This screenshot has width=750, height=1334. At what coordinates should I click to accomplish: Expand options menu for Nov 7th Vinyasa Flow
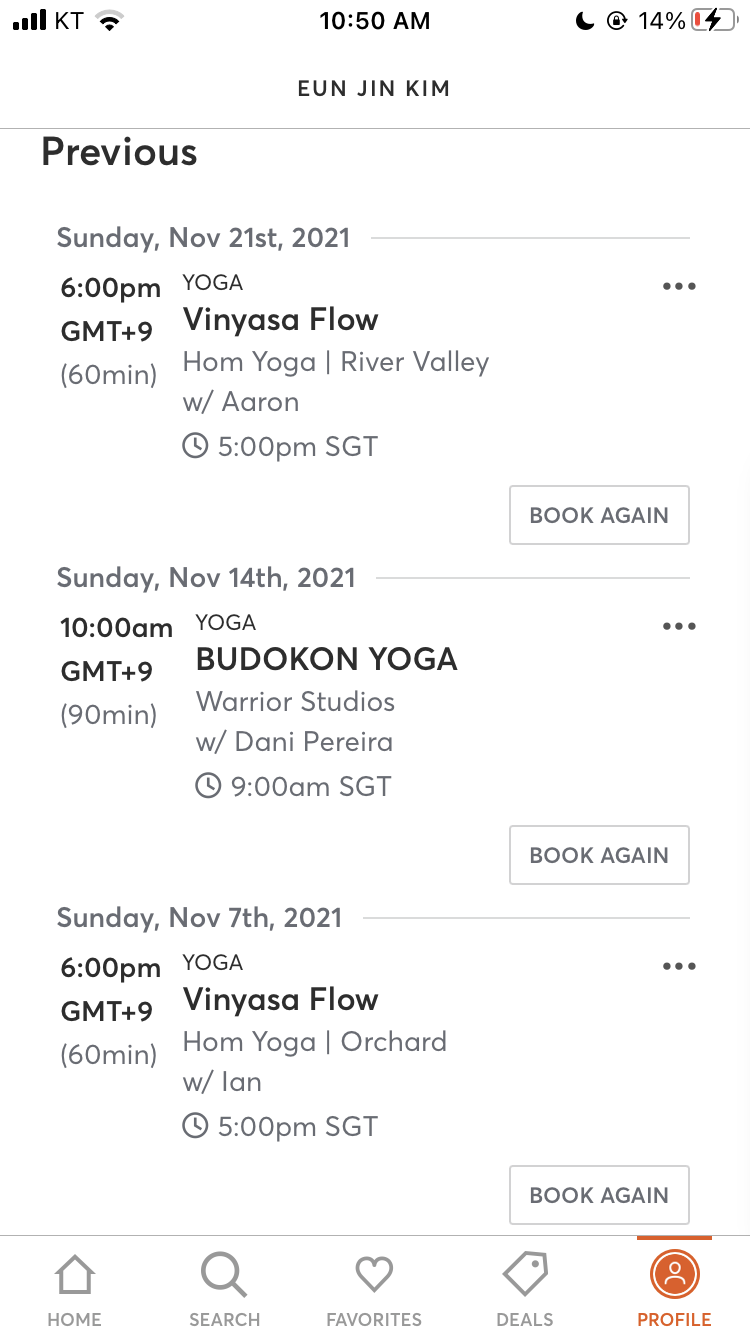tap(679, 967)
